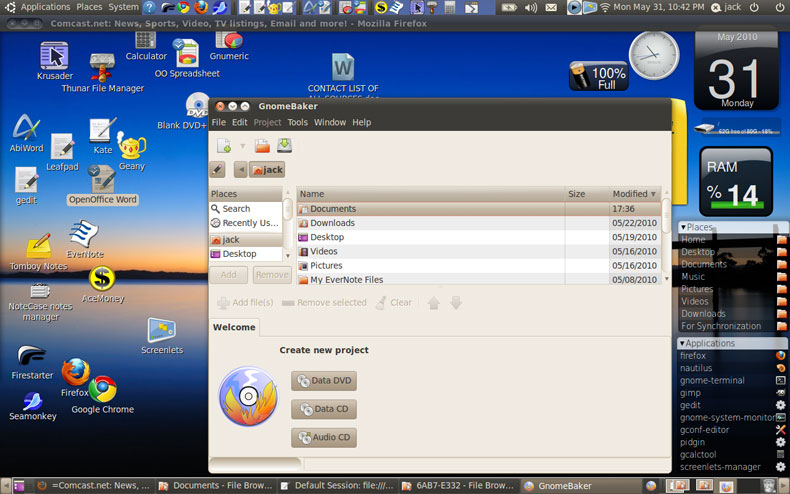The height and width of the screenshot is (494, 790).
Task: Open the Tomboy Notes desktop icon
Action: point(38,252)
